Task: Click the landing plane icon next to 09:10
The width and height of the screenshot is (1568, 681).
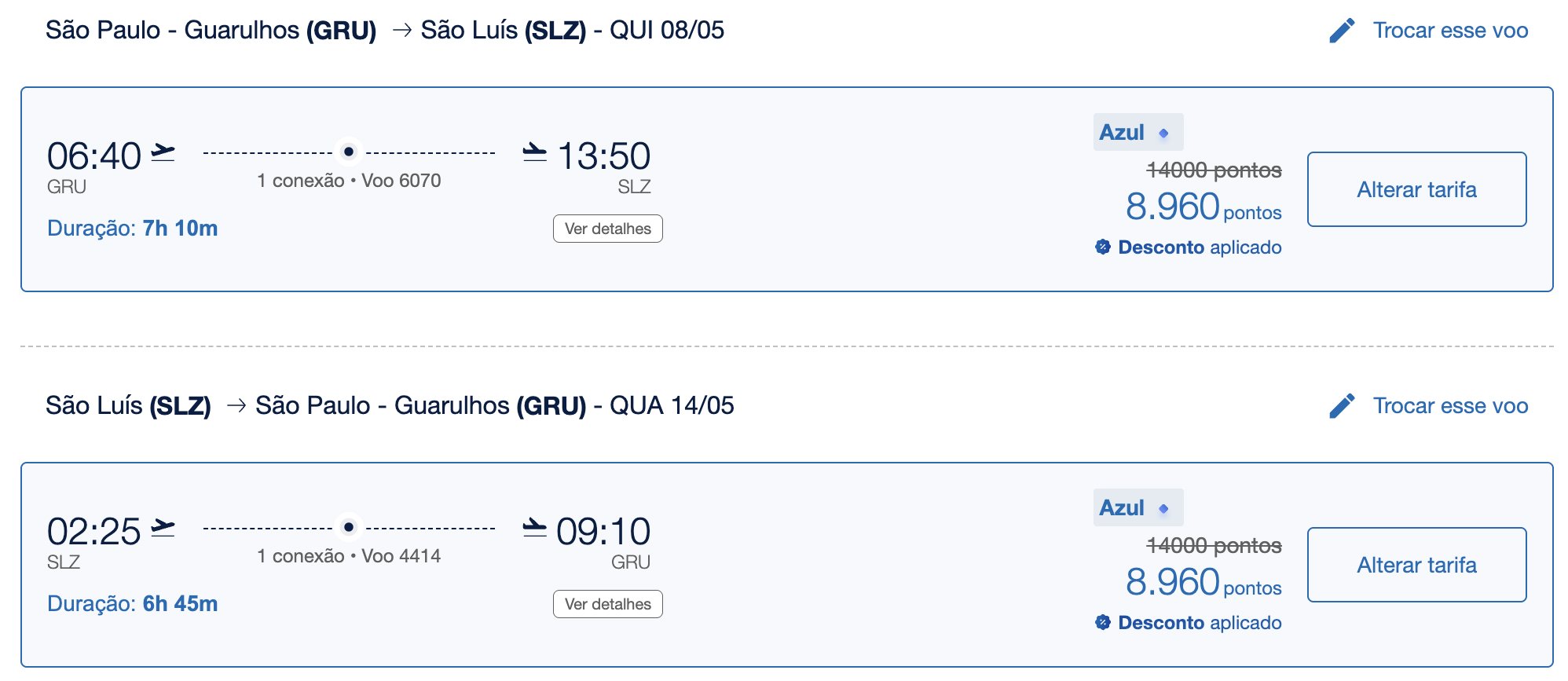Action: 535,527
